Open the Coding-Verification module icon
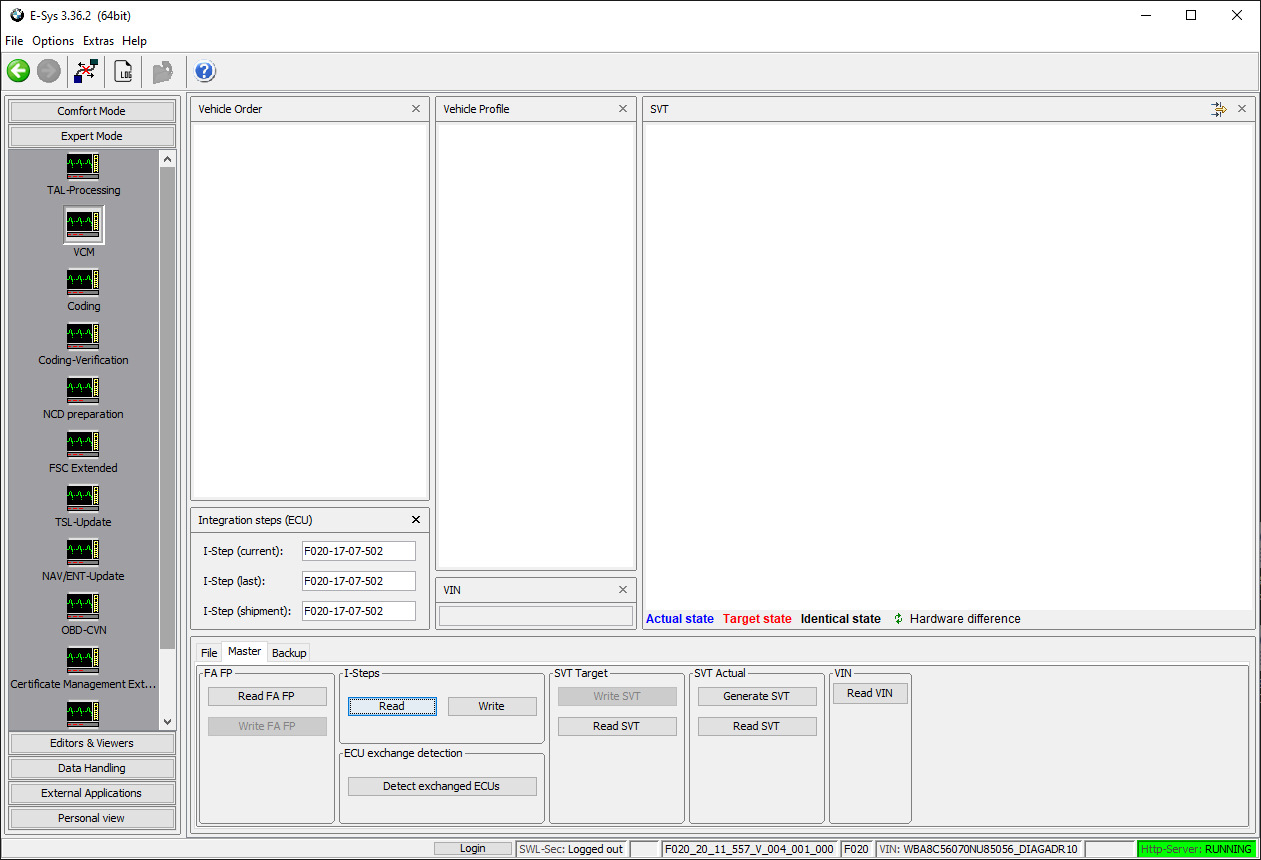The width and height of the screenshot is (1261, 860). click(83, 336)
